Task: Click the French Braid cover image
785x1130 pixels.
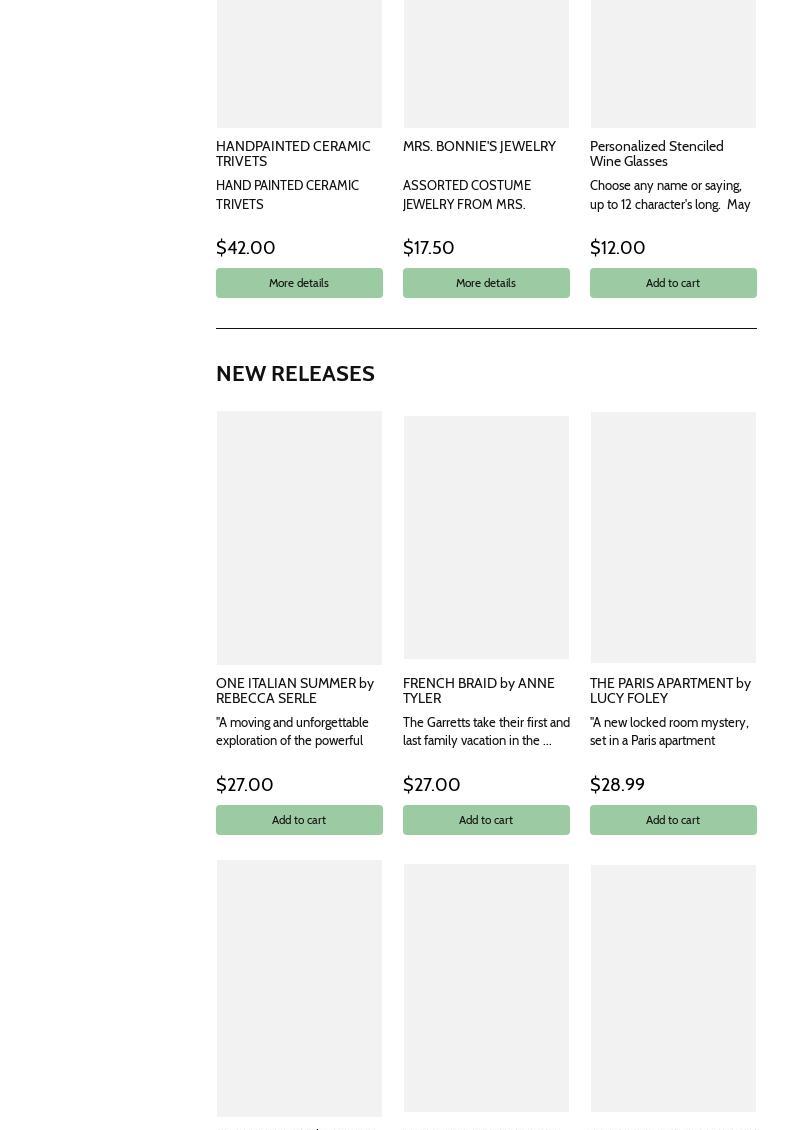Action: point(486,538)
